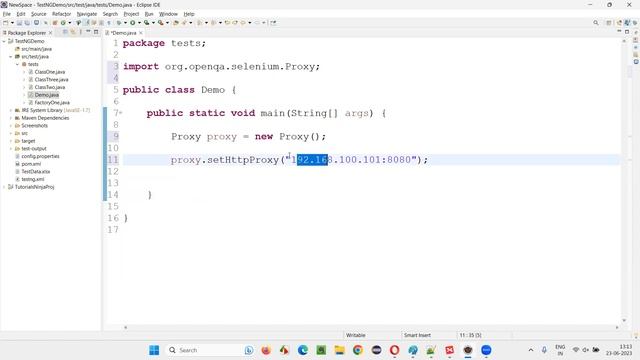Toggle the code fold marker on line 7
640x360 pixels.
(x=121, y=113)
